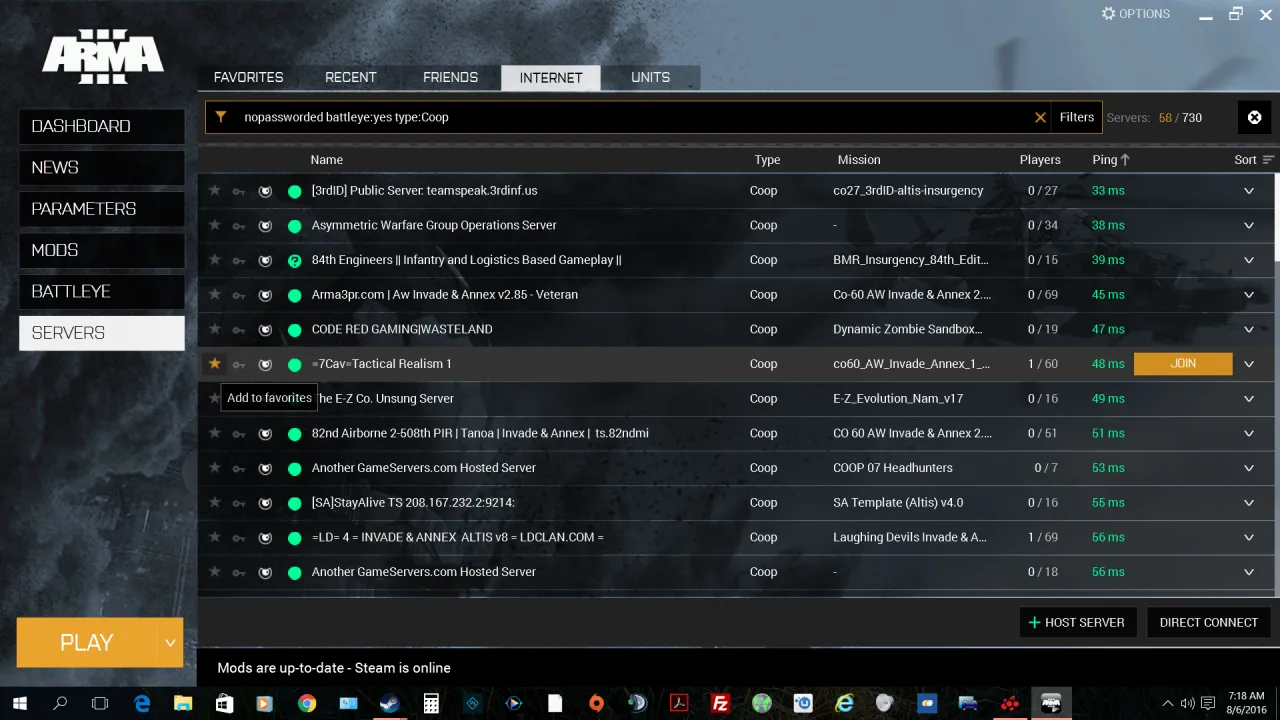Image resolution: width=1280 pixels, height=720 pixels.
Task: Click the BattlEye eye icon for [3rdID] Public Server
Action: [265, 190]
